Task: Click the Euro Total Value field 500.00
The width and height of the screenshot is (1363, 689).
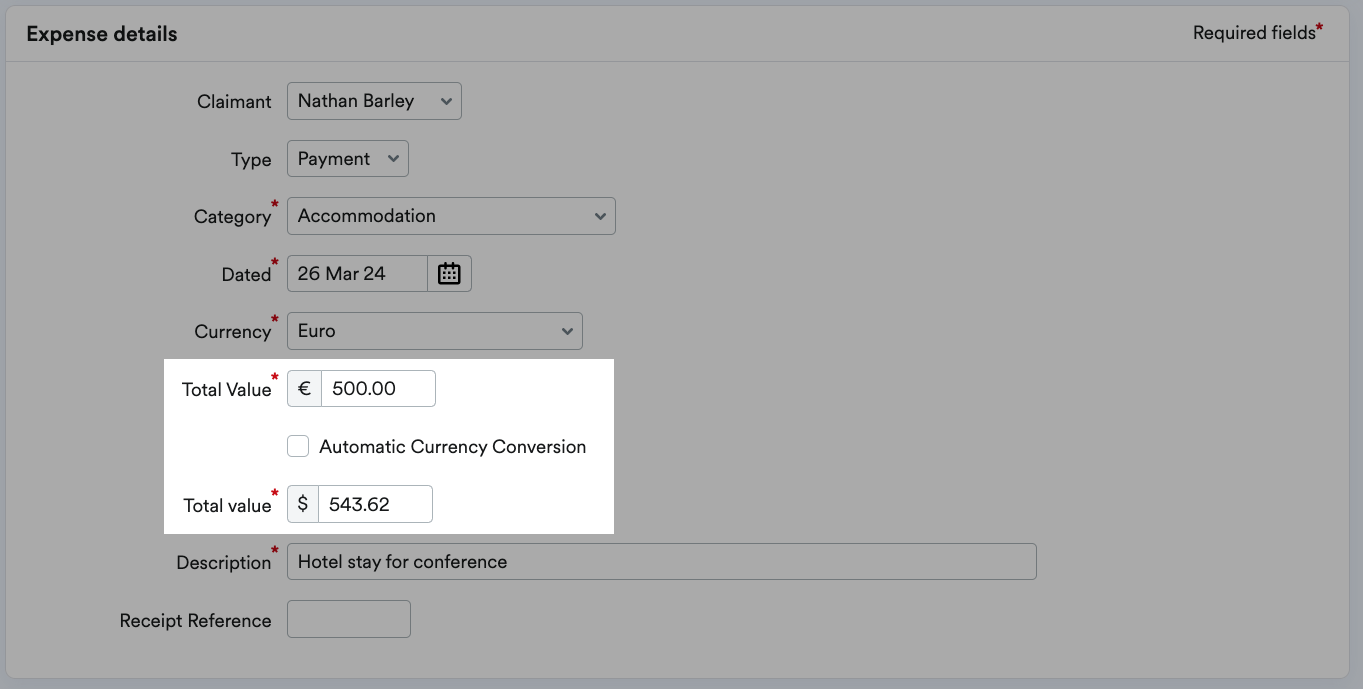Action: coord(378,389)
